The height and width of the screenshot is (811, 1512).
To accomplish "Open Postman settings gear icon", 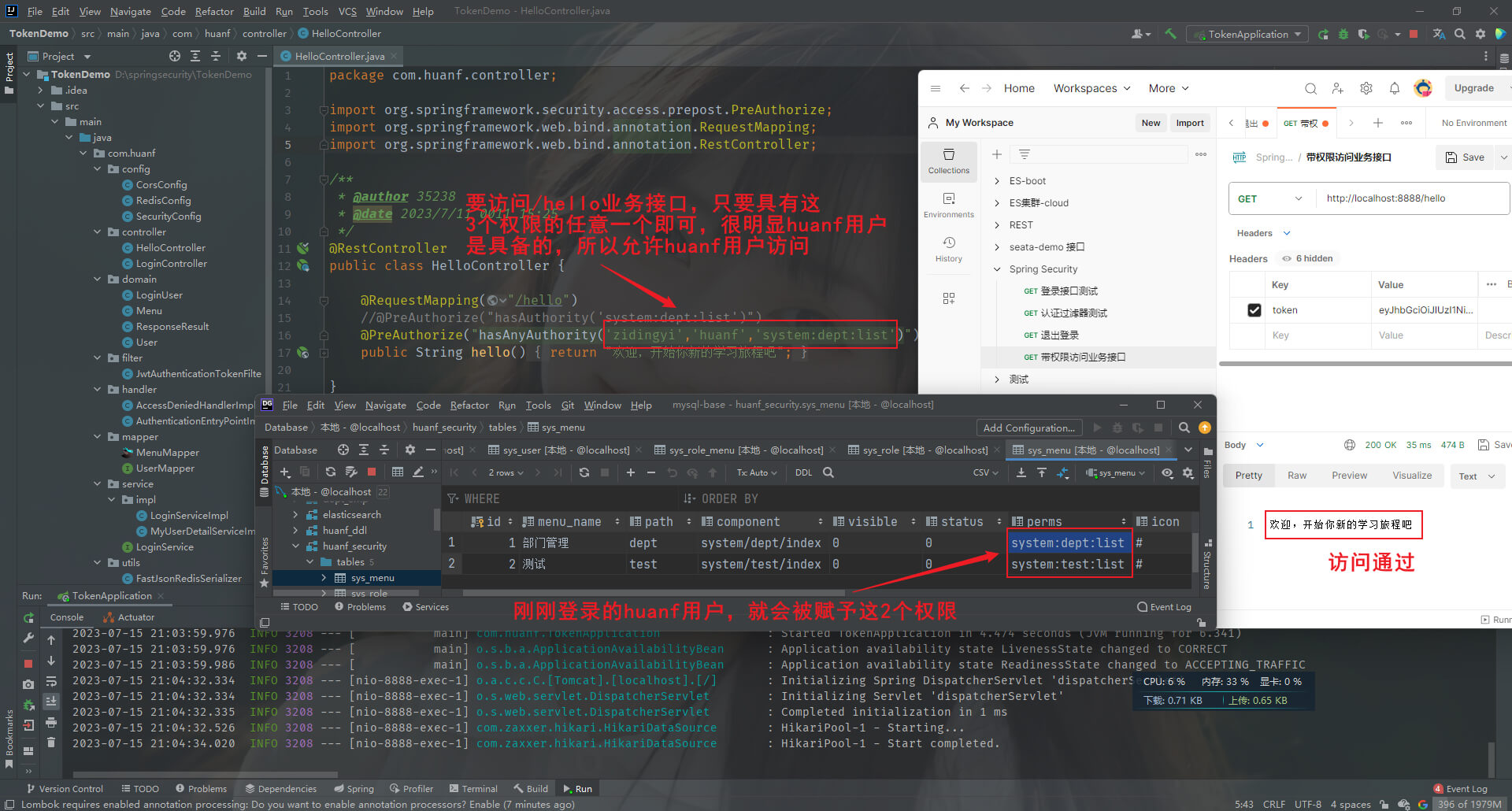I will 1366,88.
